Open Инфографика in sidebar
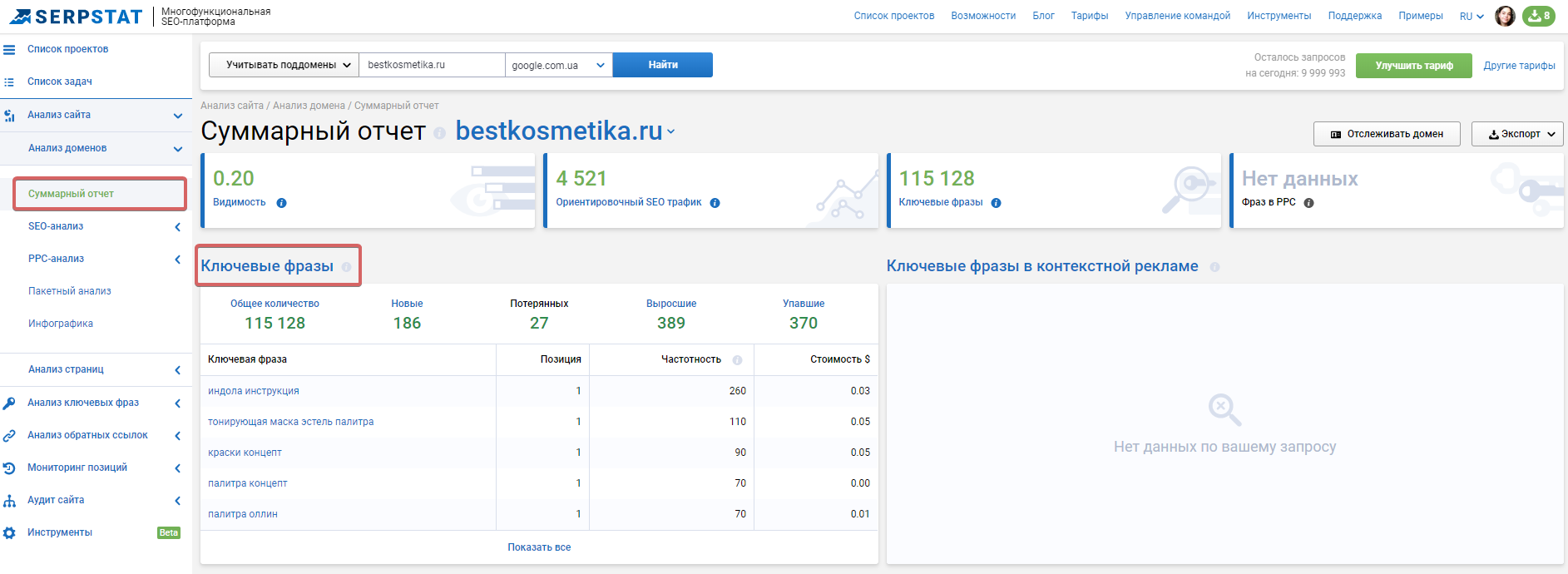This screenshot has width=1568, height=574. click(x=61, y=324)
